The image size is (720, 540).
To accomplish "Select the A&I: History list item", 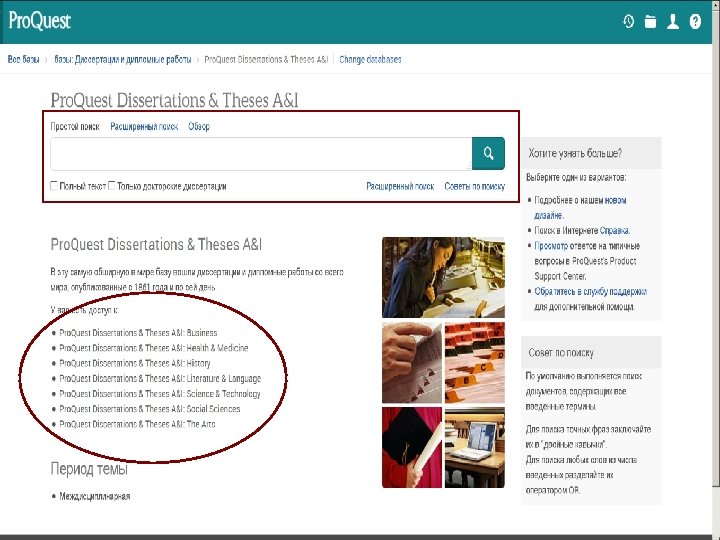I will (x=135, y=363).
